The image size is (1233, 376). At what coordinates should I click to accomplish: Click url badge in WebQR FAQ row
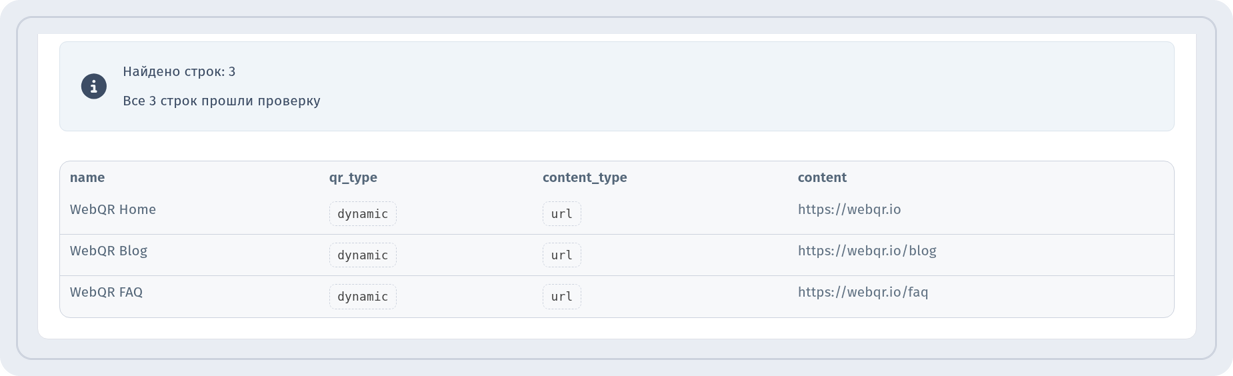562,297
